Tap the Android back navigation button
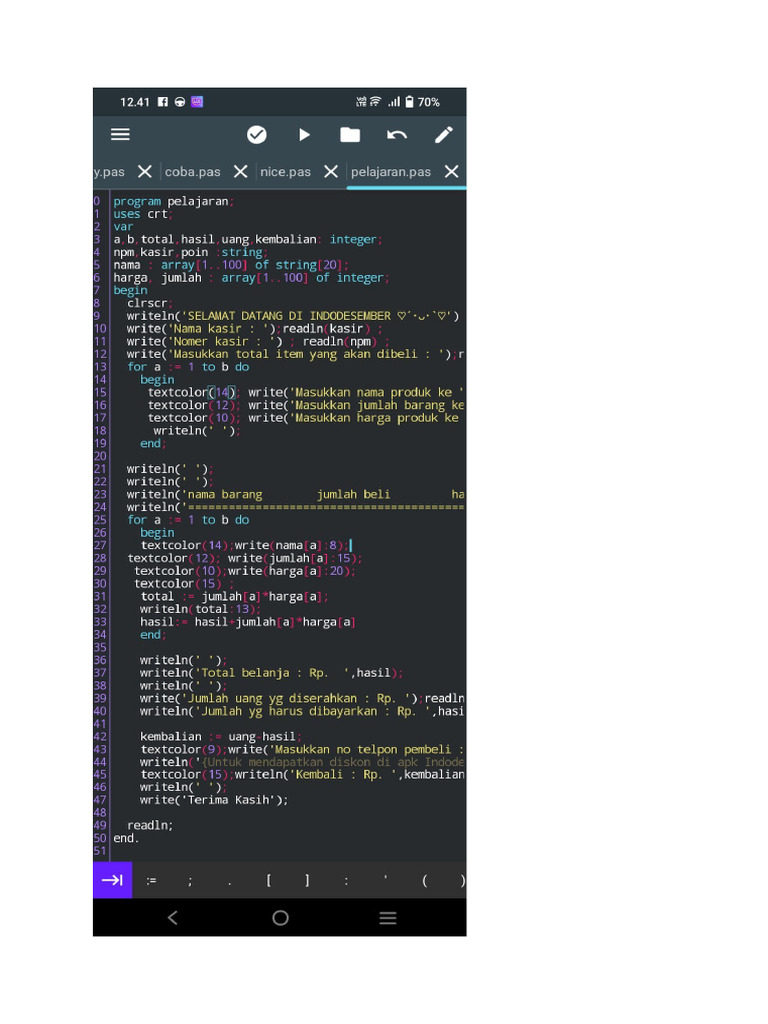 (x=172, y=918)
